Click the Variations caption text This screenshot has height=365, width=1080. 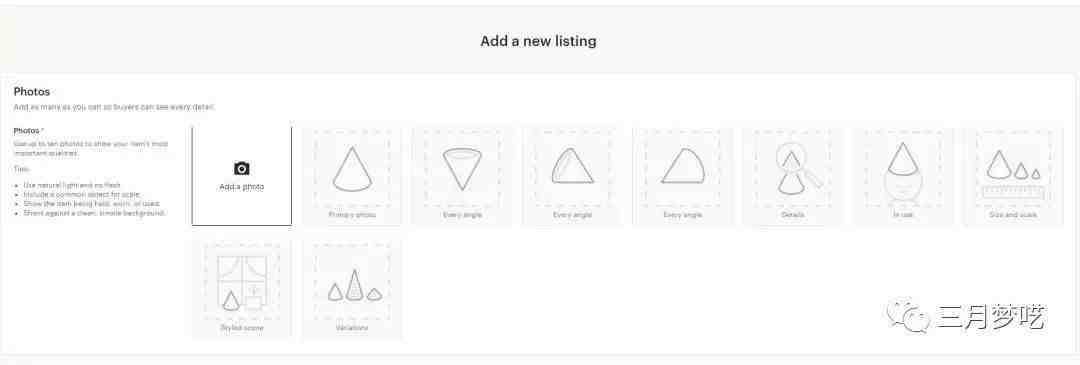coord(352,328)
